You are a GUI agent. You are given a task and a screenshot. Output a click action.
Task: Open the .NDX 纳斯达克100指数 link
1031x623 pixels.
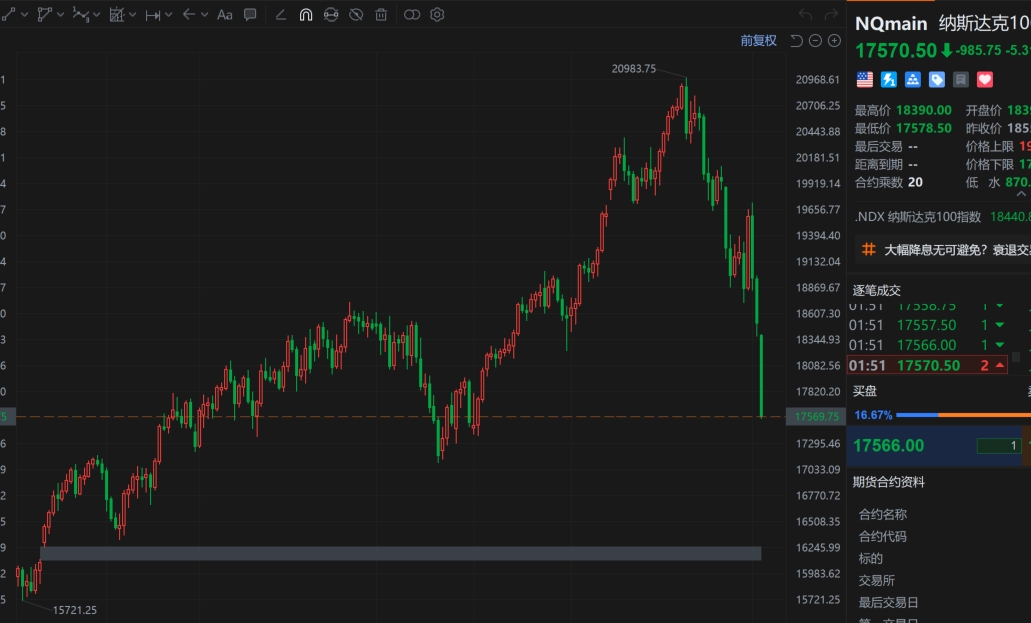click(x=918, y=217)
